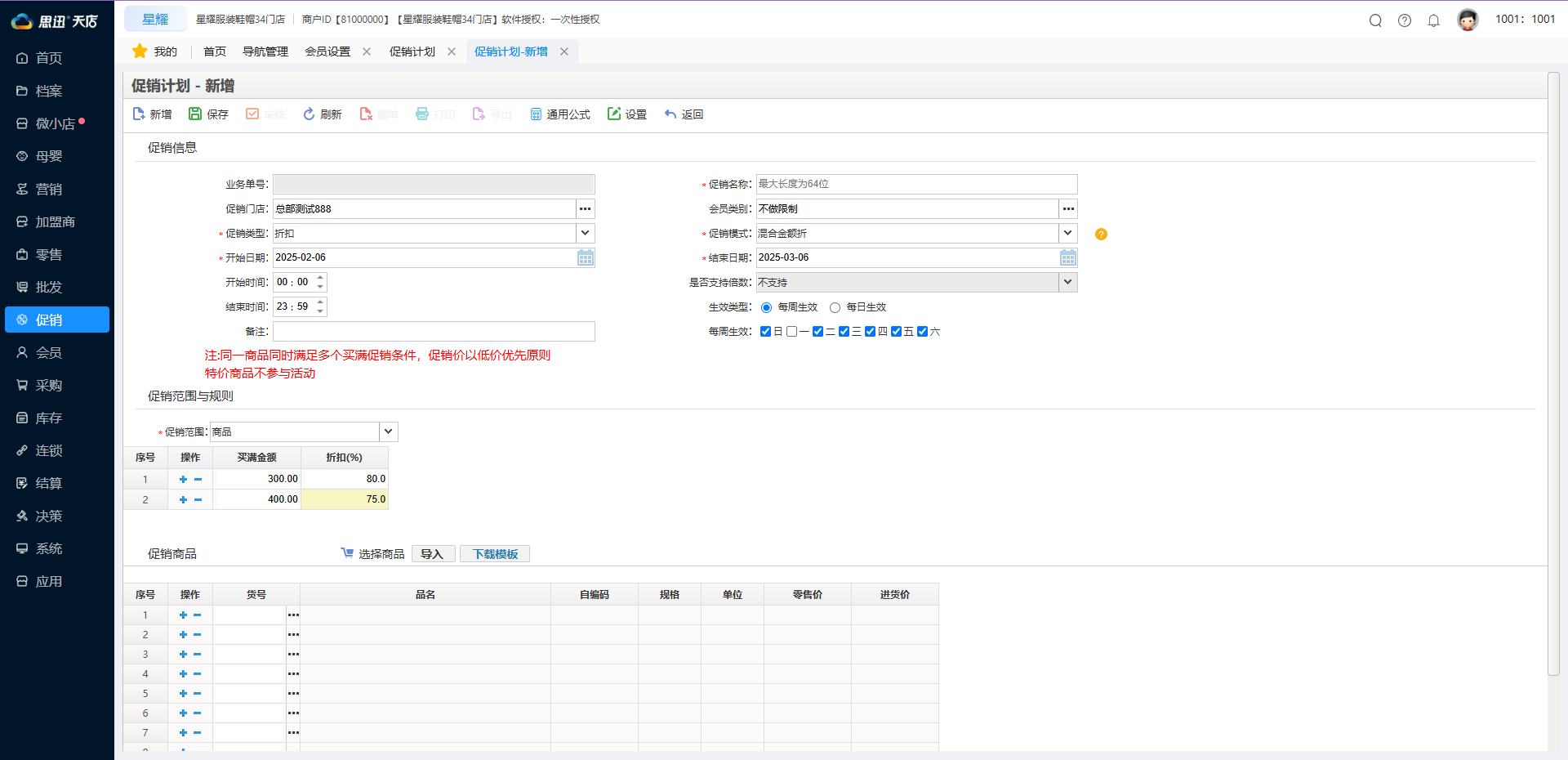This screenshot has width=1568, height=760.
Task: Click the 促销名称 input field
Action: click(915, 185)
